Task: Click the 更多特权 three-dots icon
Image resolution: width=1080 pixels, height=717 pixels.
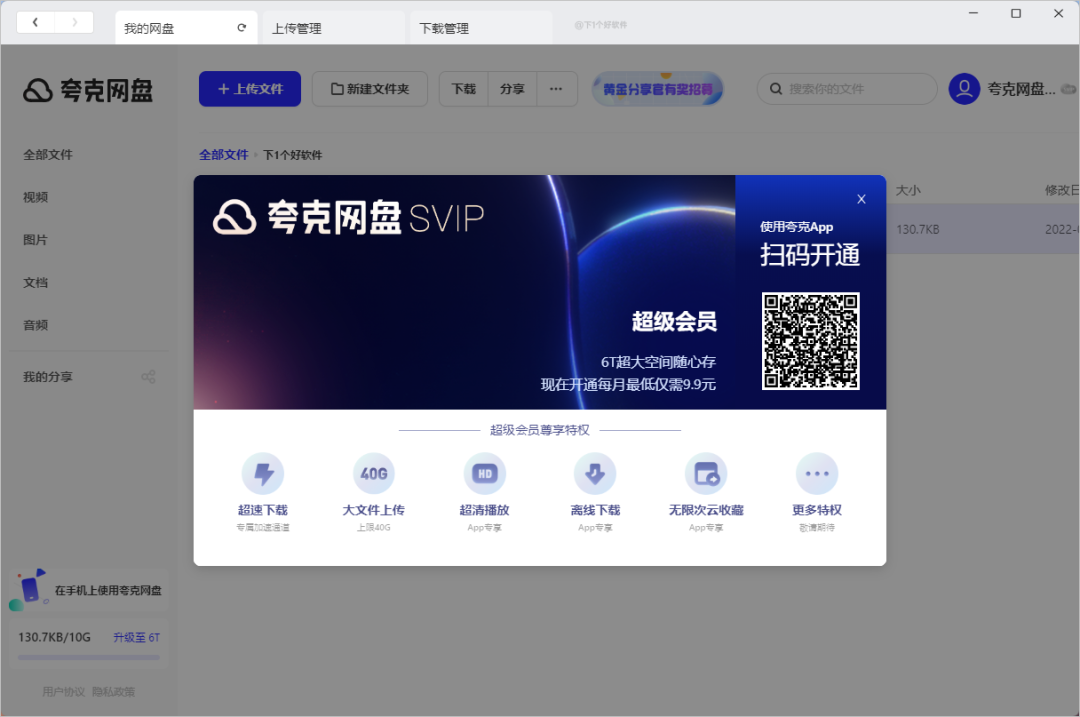Action: [817, 474]
